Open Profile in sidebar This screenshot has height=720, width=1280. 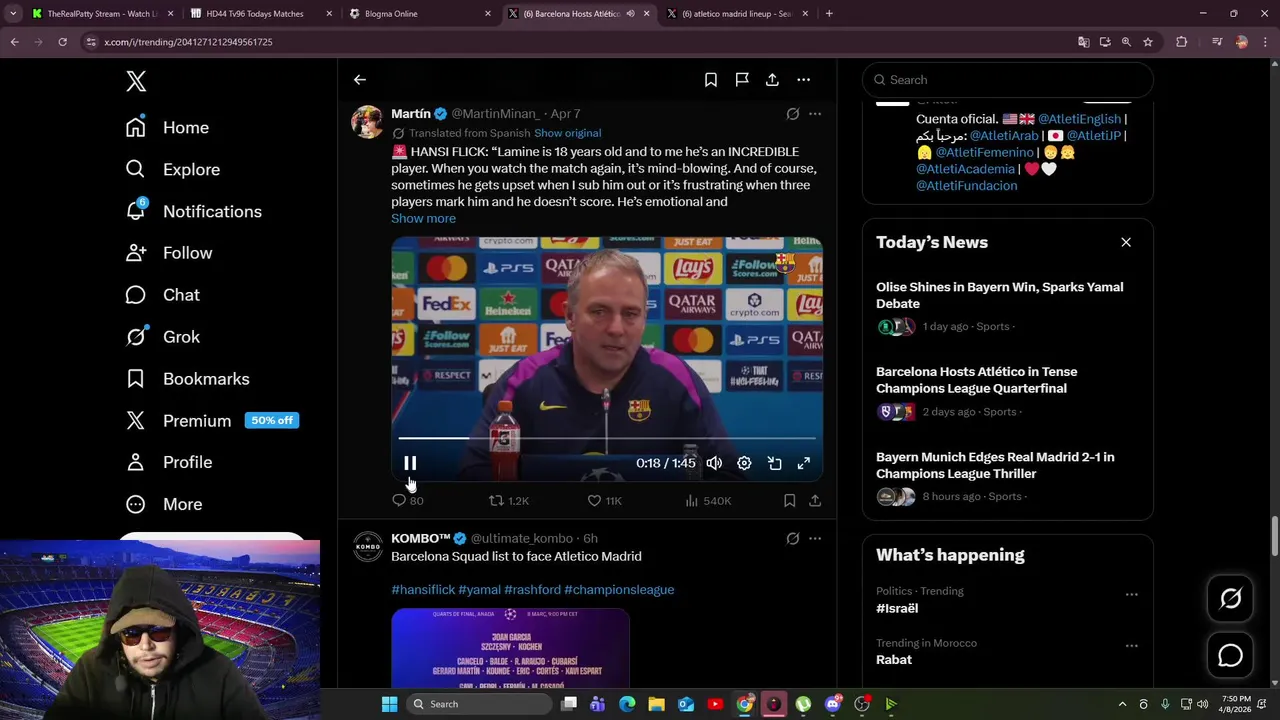tap(168, 463)
